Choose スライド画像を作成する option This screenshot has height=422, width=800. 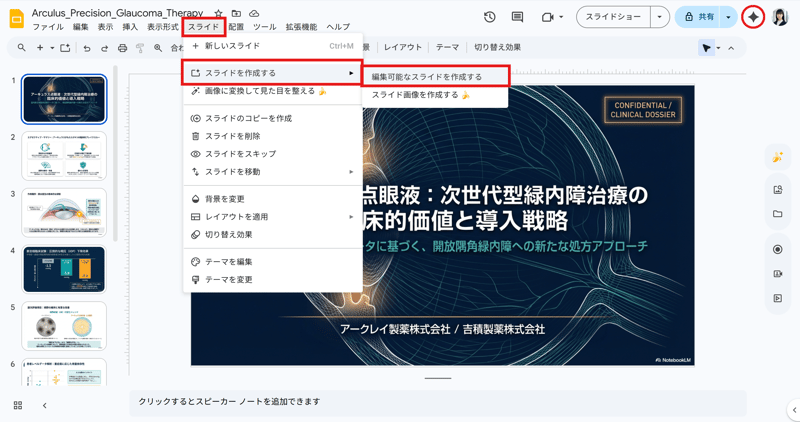(x=435, y=95)
